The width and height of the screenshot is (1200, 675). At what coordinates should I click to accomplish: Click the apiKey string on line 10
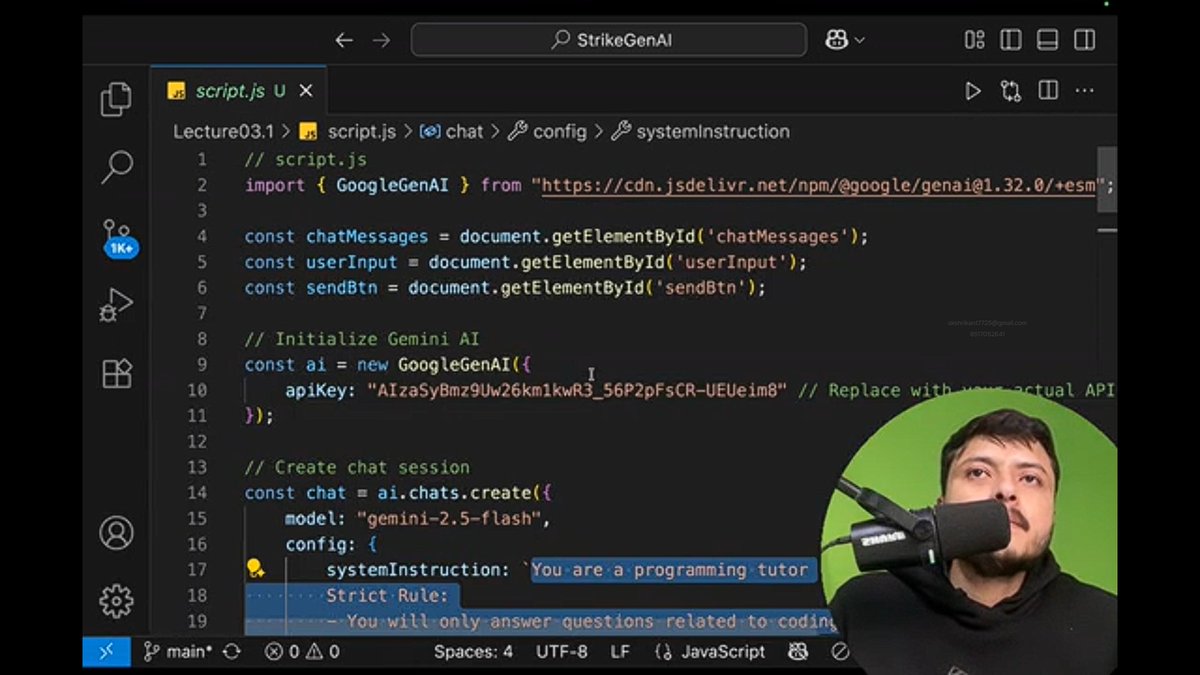pos(577,390)
